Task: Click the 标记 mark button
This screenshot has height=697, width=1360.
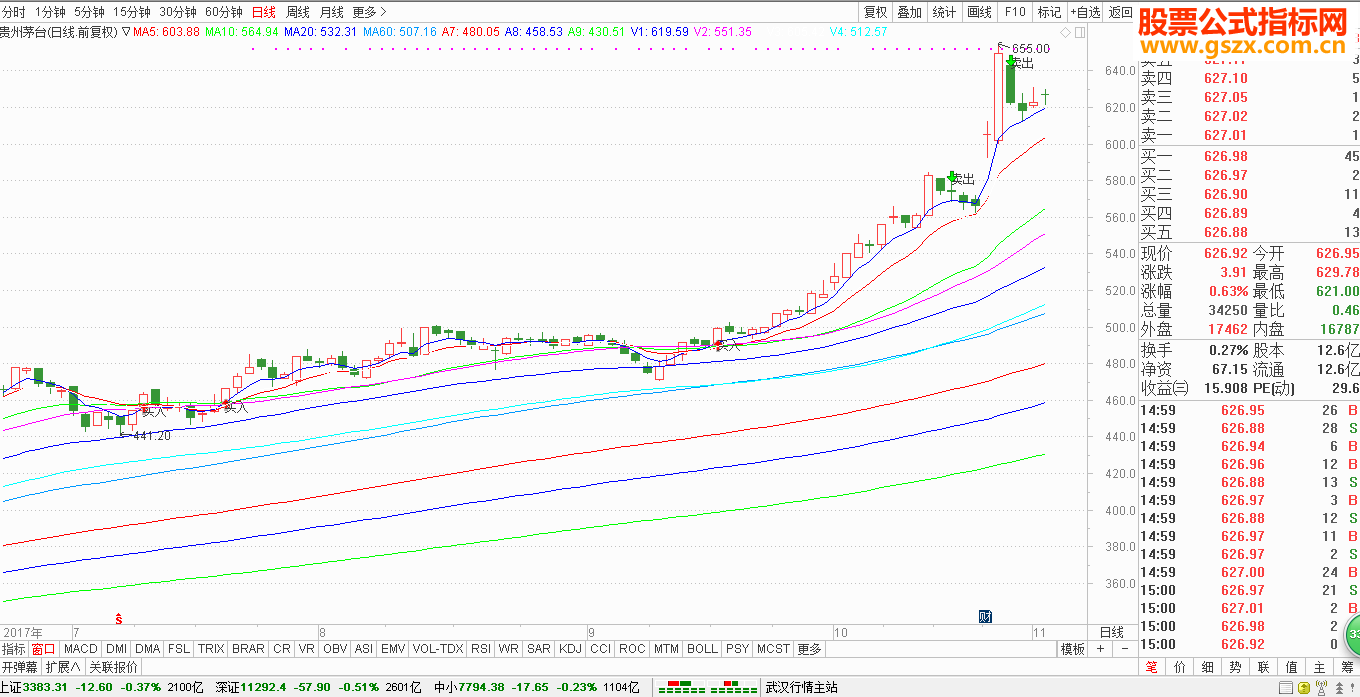Action: [x=1049, y=12]
